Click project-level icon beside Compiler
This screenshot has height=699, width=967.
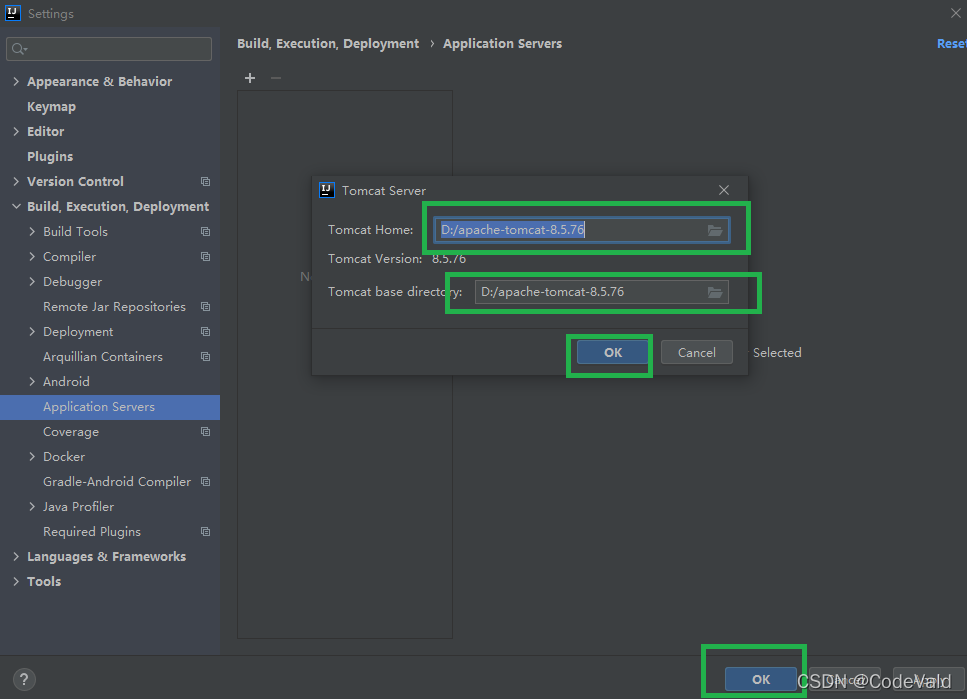point(205,257)
